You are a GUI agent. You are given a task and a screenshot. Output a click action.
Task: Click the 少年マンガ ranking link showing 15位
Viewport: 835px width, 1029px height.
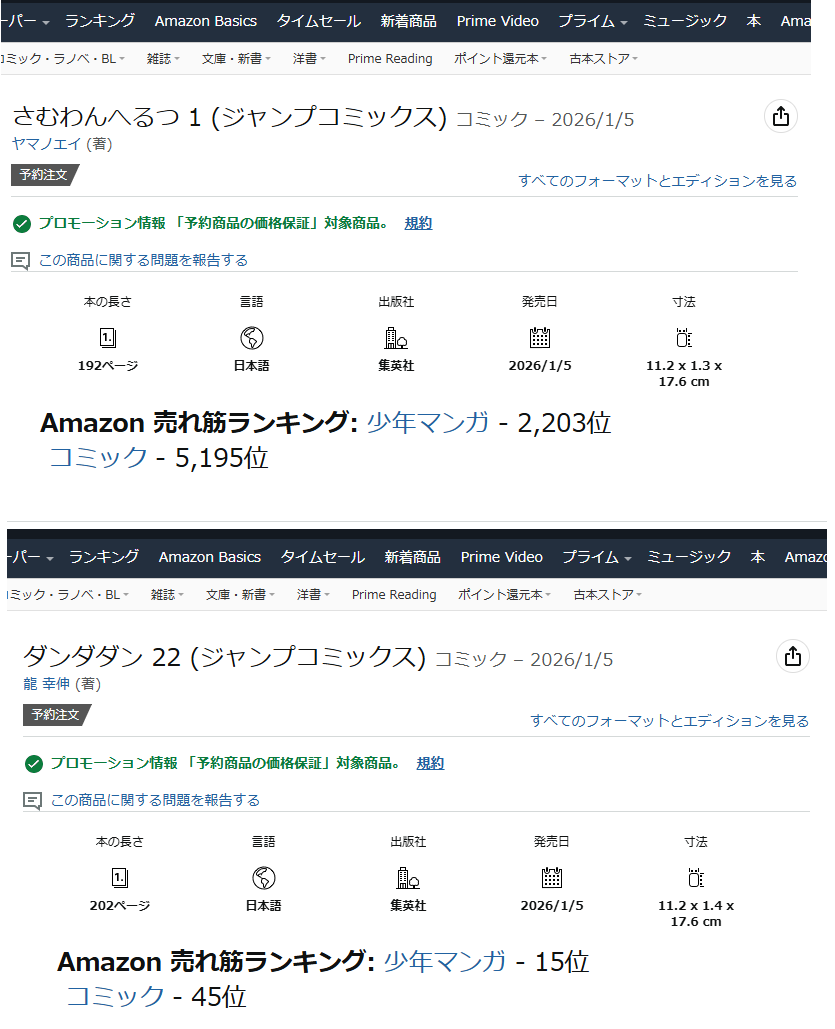445,962
